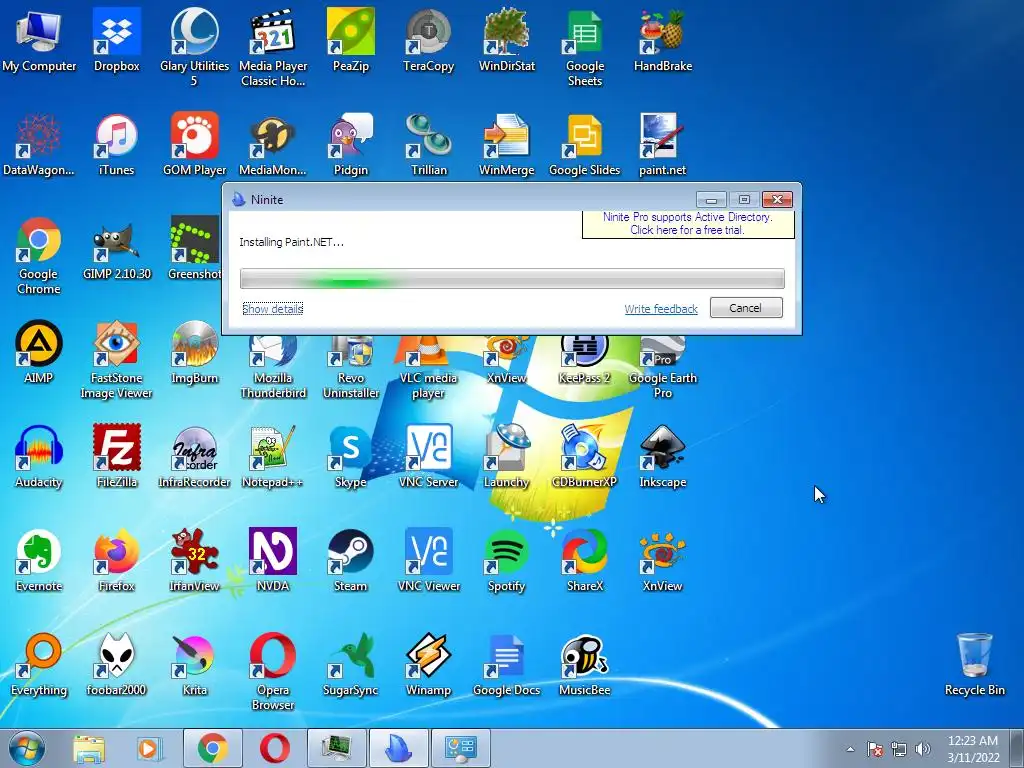Click the InfraRecorder shortcut

tap(194, 456)
